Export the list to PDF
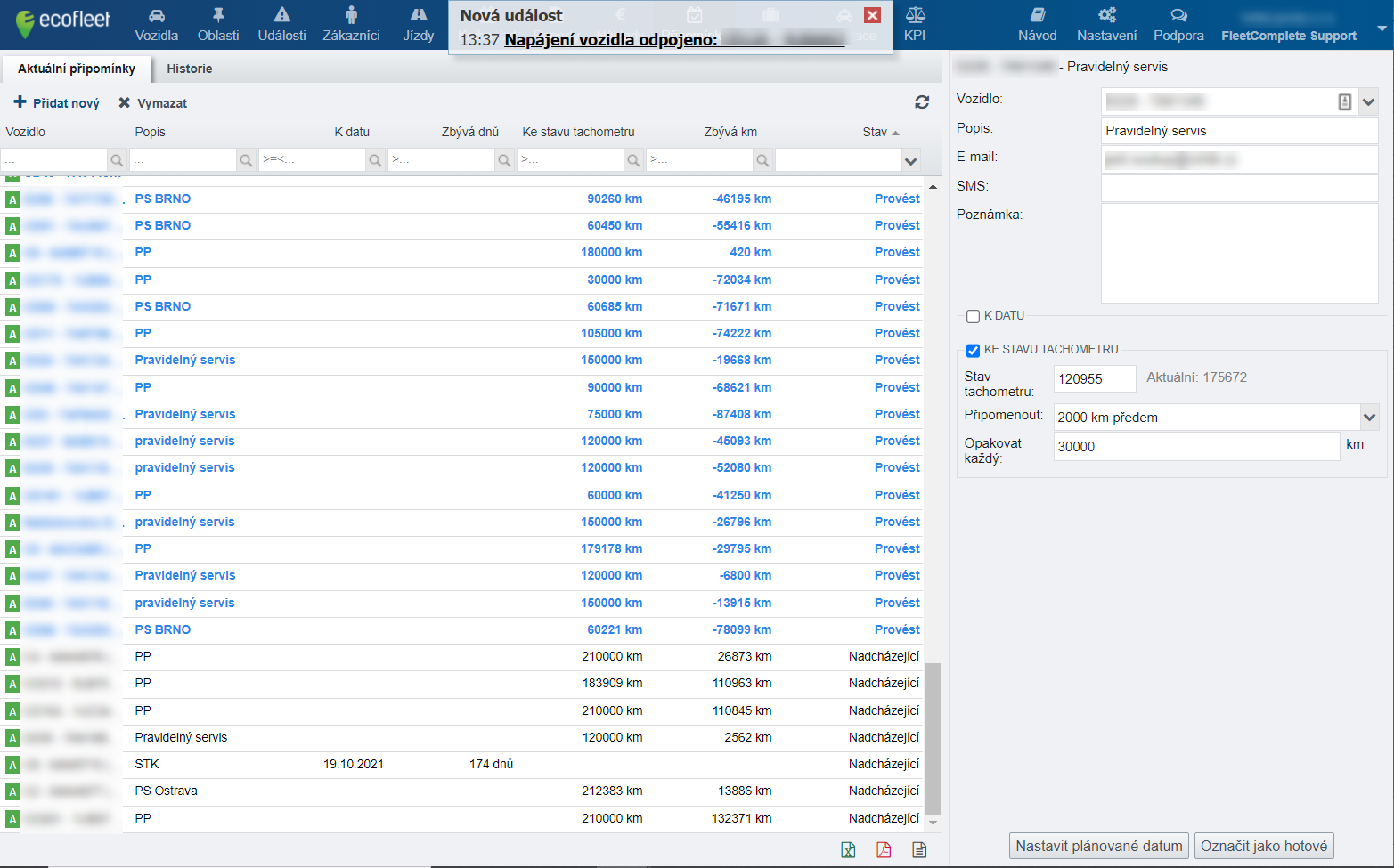 (x=884, y=850)
